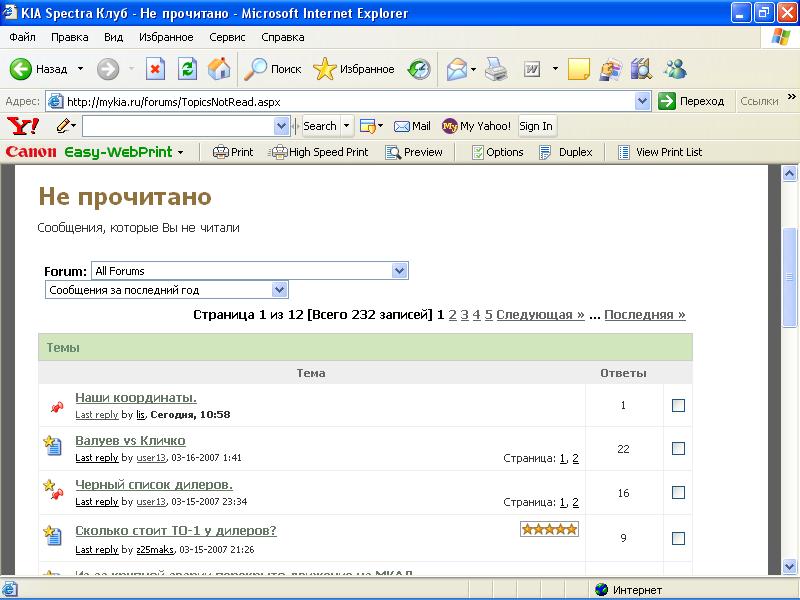
Task: Open the Сообщения за последний год dropdown
Action: 280,290
